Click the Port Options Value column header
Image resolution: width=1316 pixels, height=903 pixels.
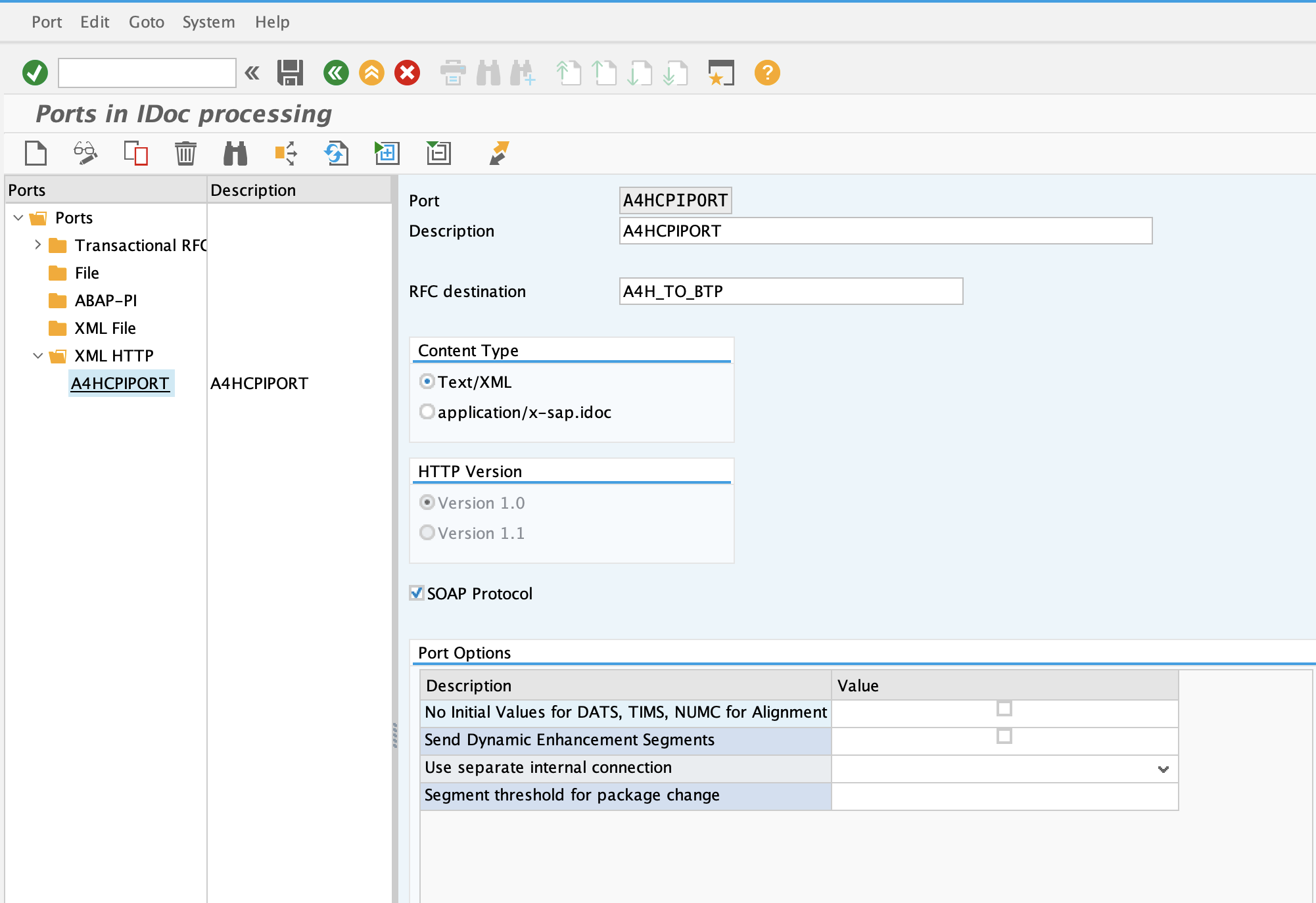[x=1004, y=685]
